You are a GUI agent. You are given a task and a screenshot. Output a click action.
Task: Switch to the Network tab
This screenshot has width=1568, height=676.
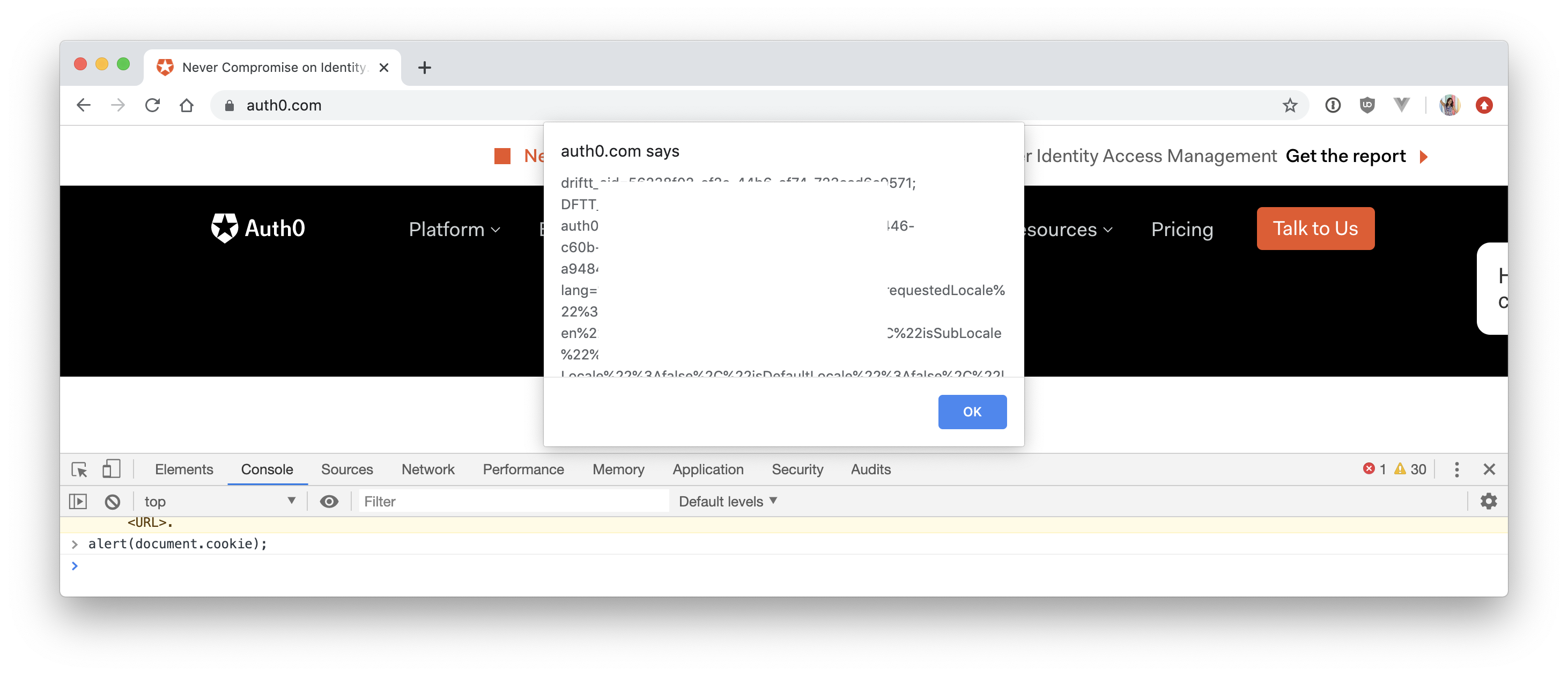(428, 469)
